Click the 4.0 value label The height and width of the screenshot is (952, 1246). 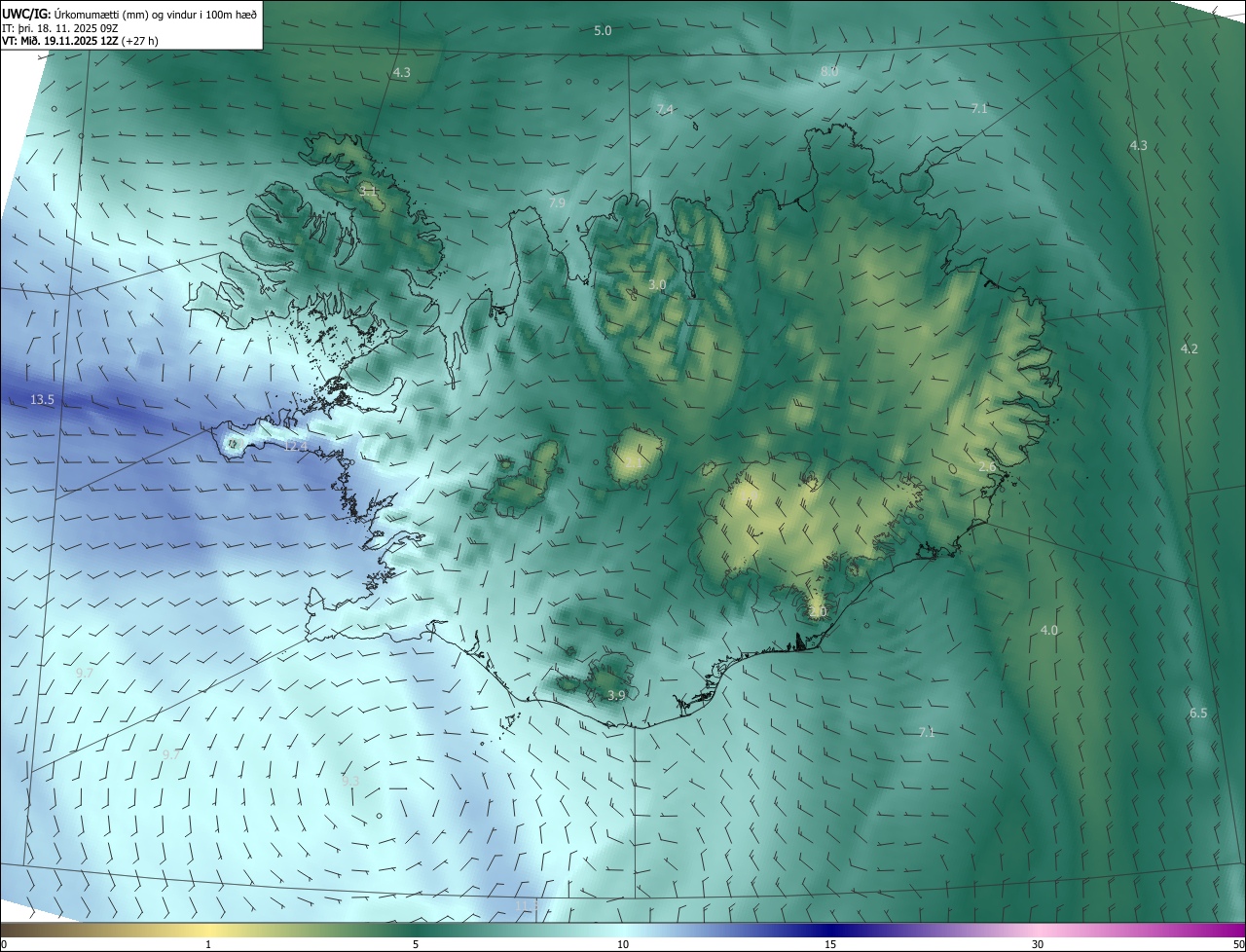click(1048, 630)
